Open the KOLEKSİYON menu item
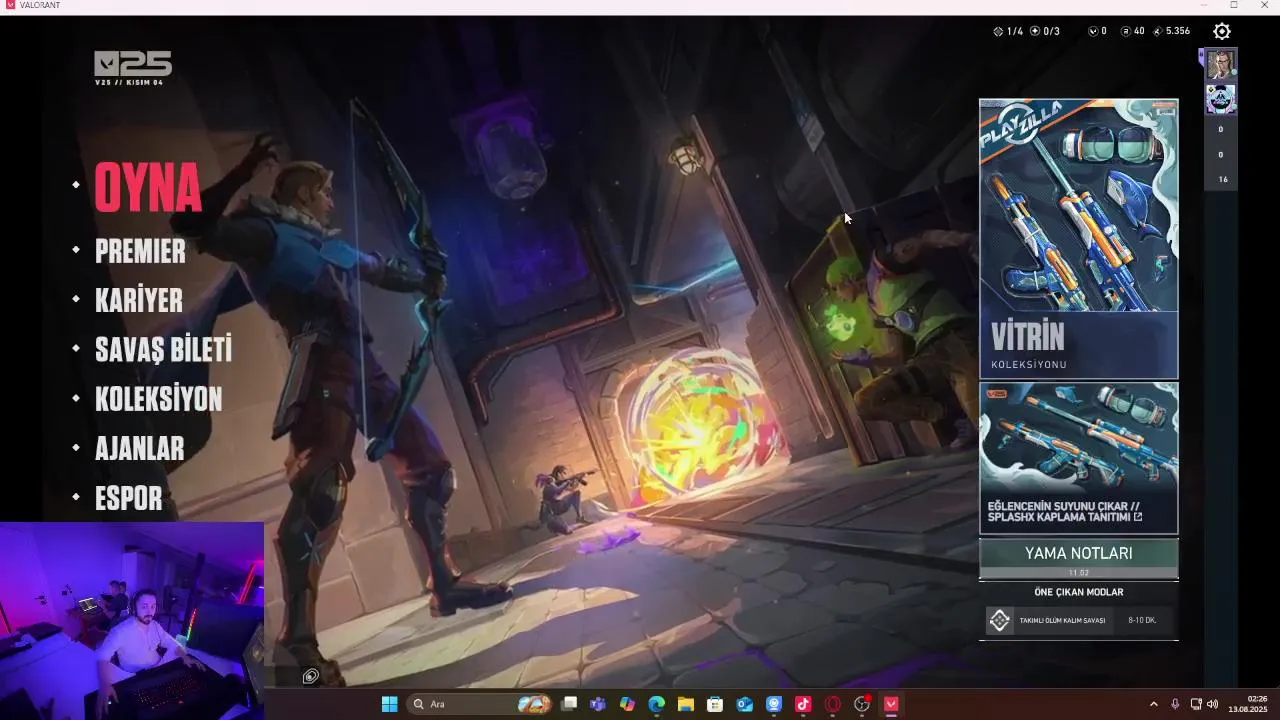 [x=158, y=399]
